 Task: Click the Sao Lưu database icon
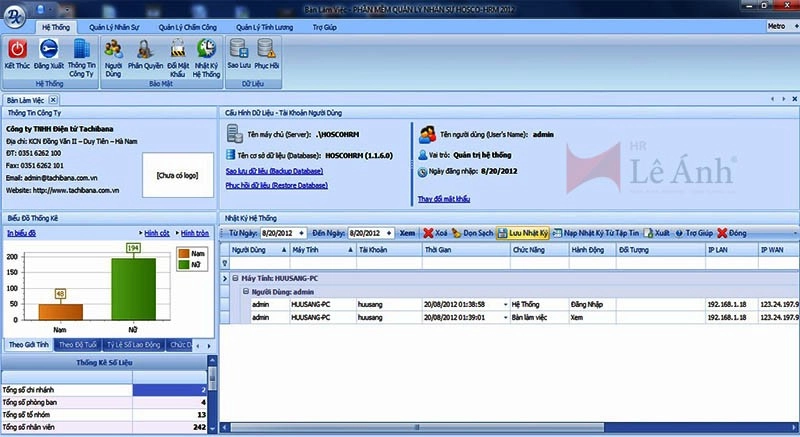238,48
